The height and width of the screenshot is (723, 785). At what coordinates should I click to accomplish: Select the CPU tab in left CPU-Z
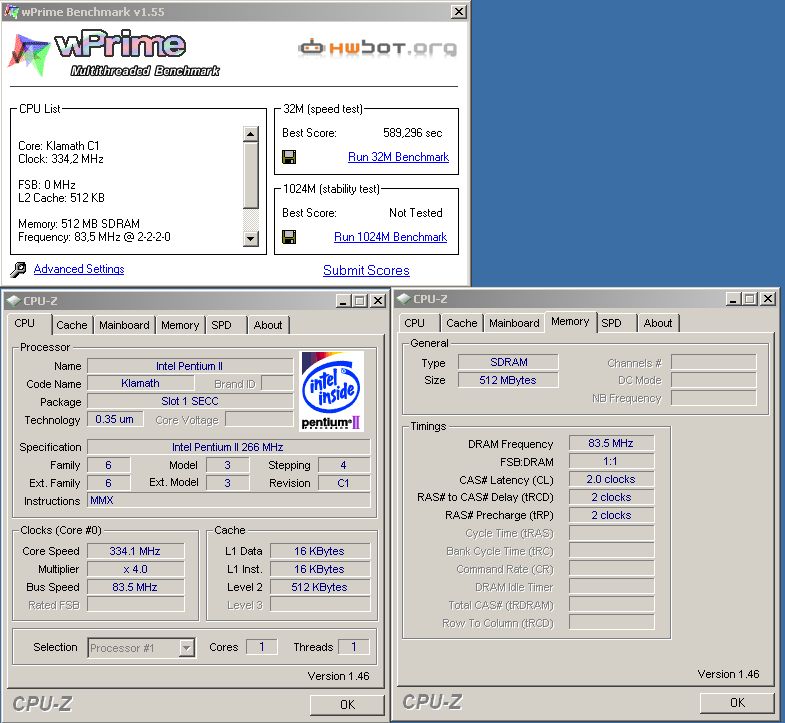[x=29, y=323]
